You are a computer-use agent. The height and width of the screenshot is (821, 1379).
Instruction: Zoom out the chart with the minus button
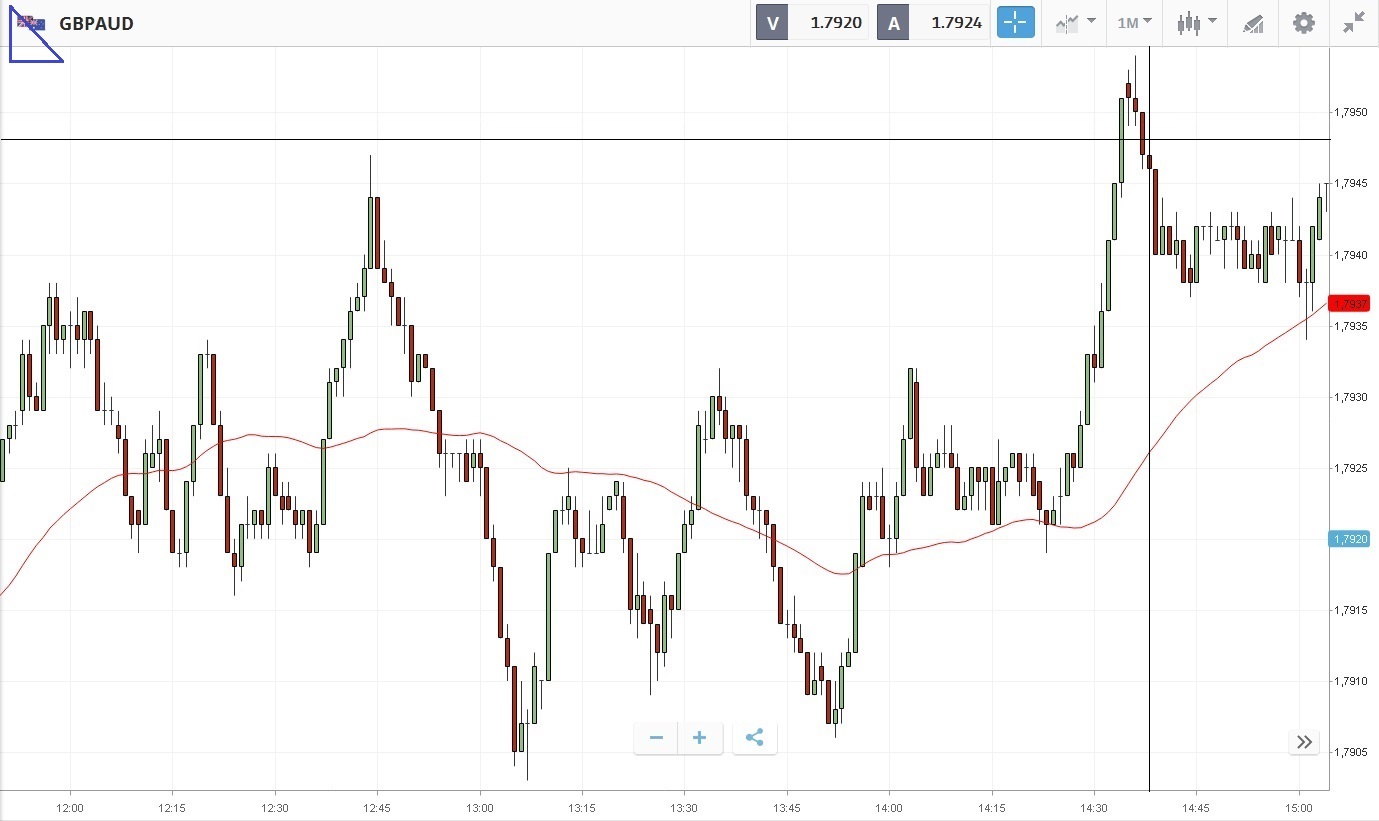pyautogui.click(x=656, y=738)
